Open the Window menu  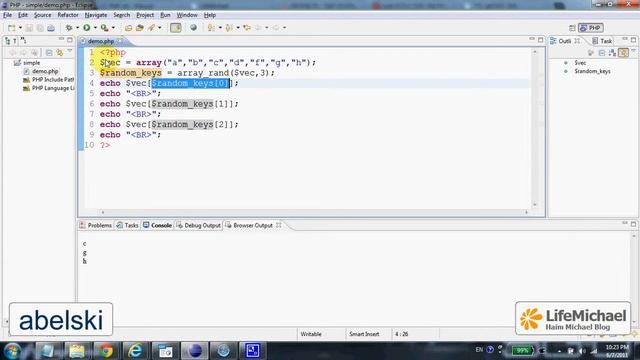click(x=187, y=15)
